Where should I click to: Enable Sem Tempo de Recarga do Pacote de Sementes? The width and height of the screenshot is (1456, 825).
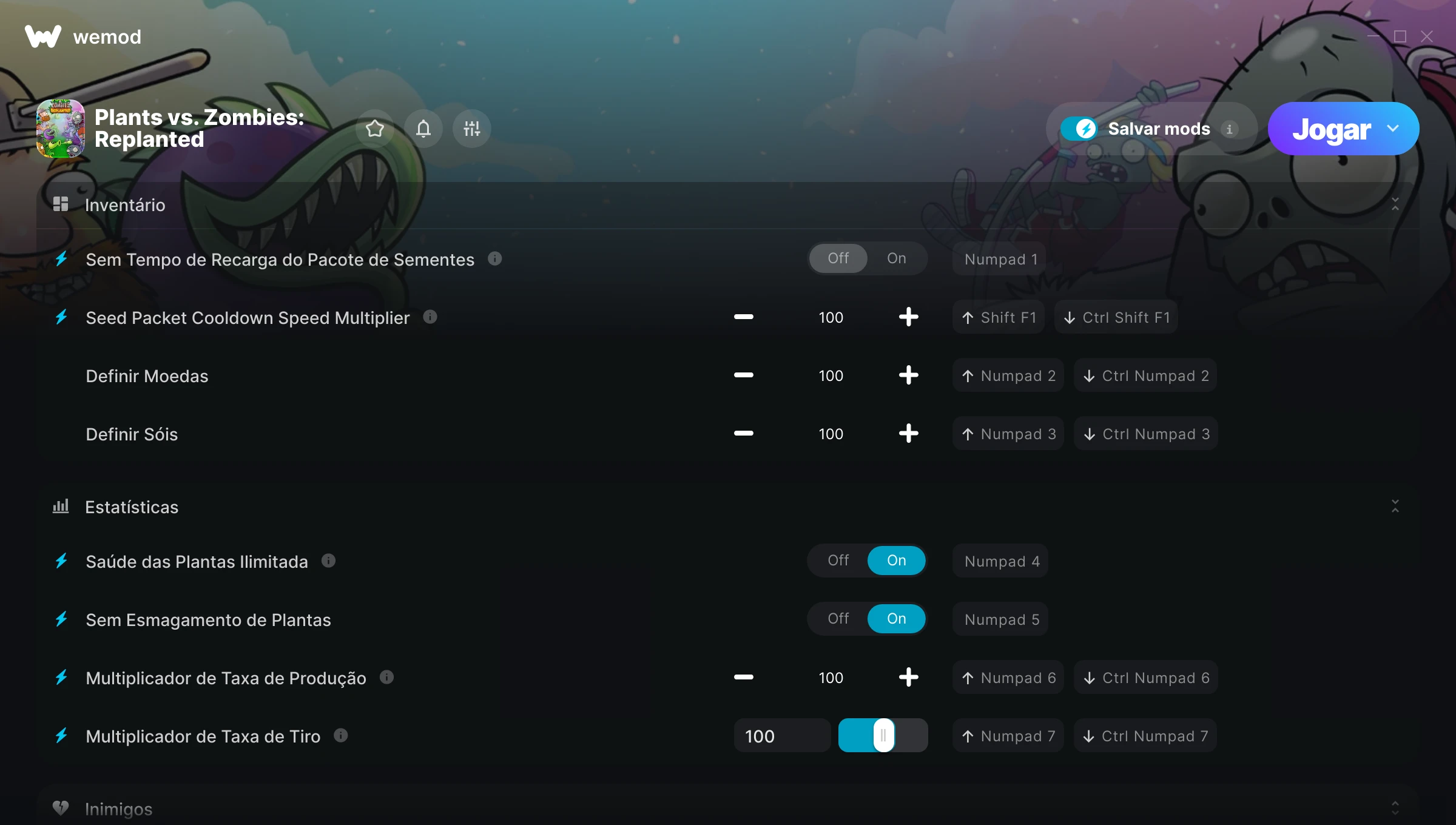(896, 258)
